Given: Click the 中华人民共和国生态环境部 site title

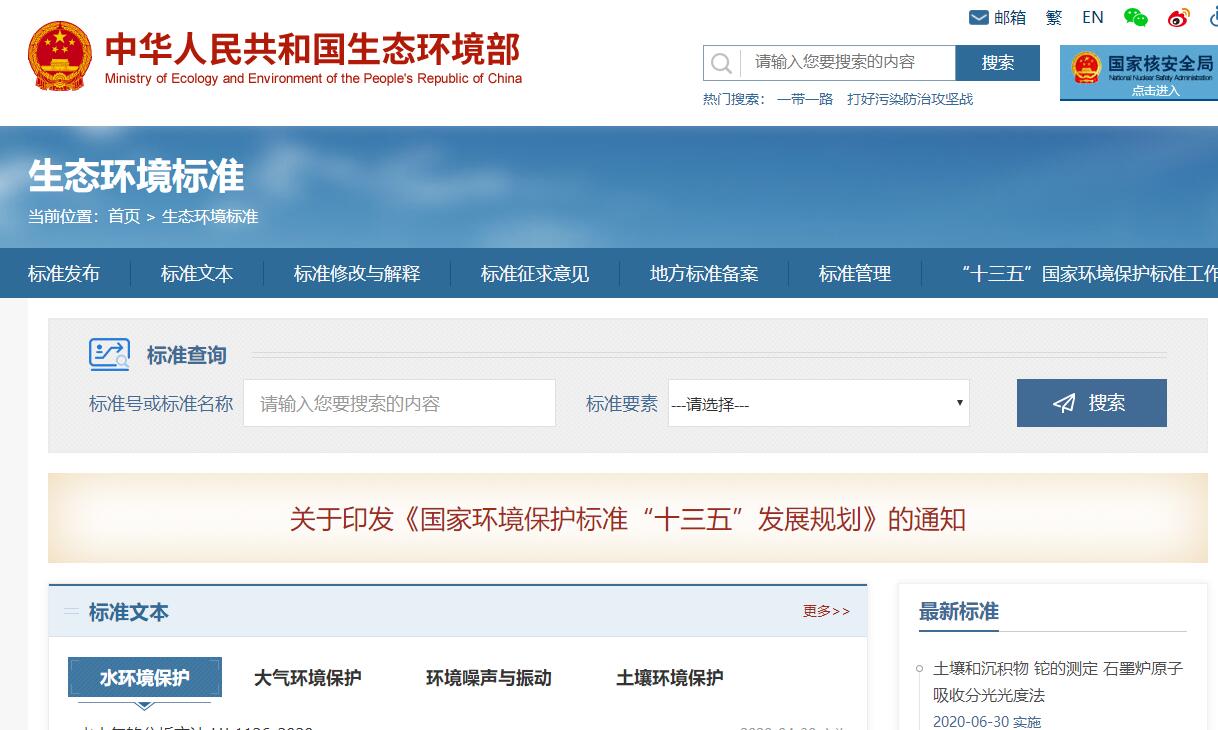Looking at the screenshot, I should [313, 48].
